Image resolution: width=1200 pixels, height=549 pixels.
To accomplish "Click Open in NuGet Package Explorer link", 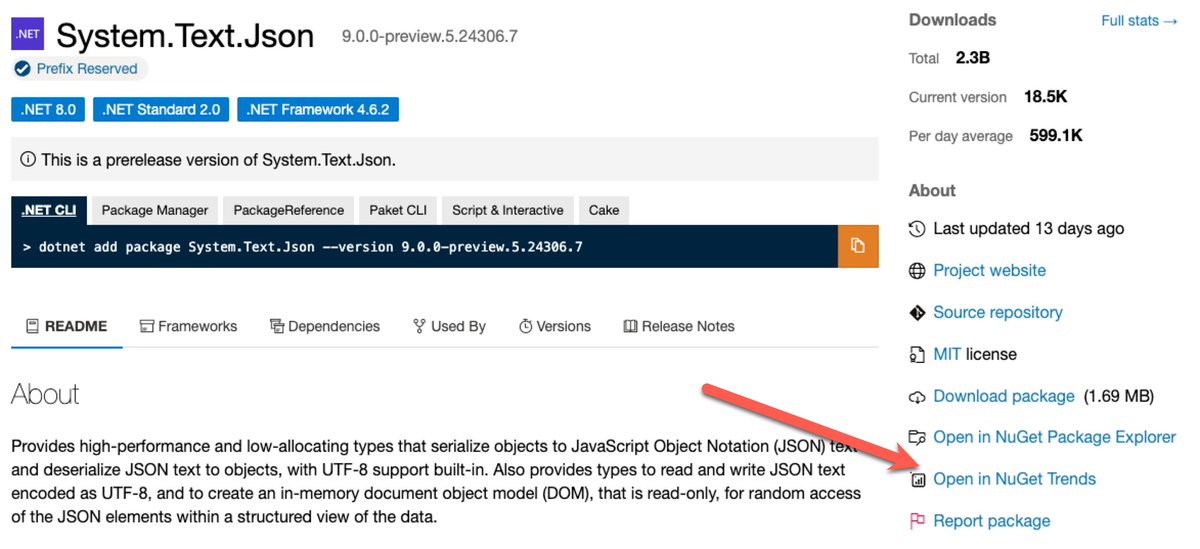I will 1054,437.
